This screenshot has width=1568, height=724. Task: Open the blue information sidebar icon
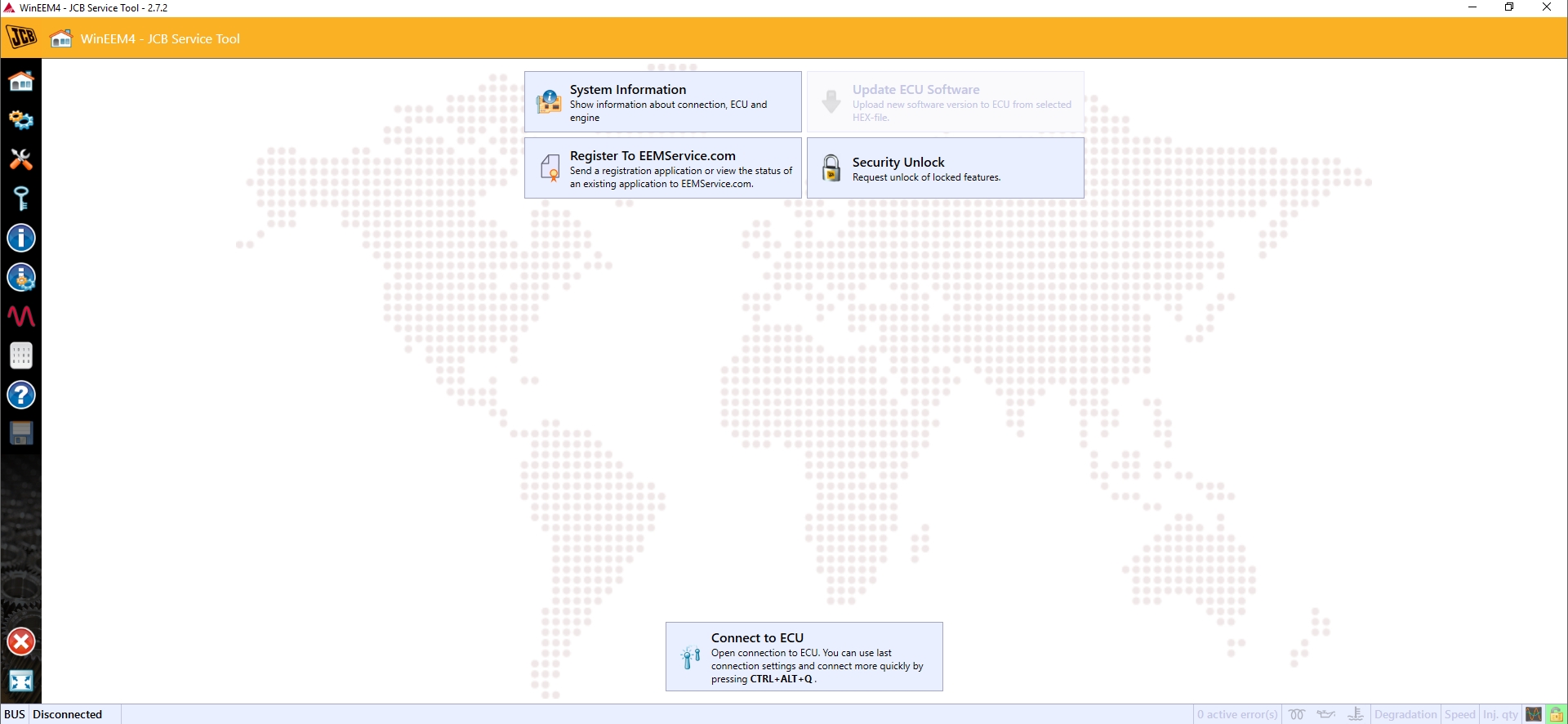[21, 238]
